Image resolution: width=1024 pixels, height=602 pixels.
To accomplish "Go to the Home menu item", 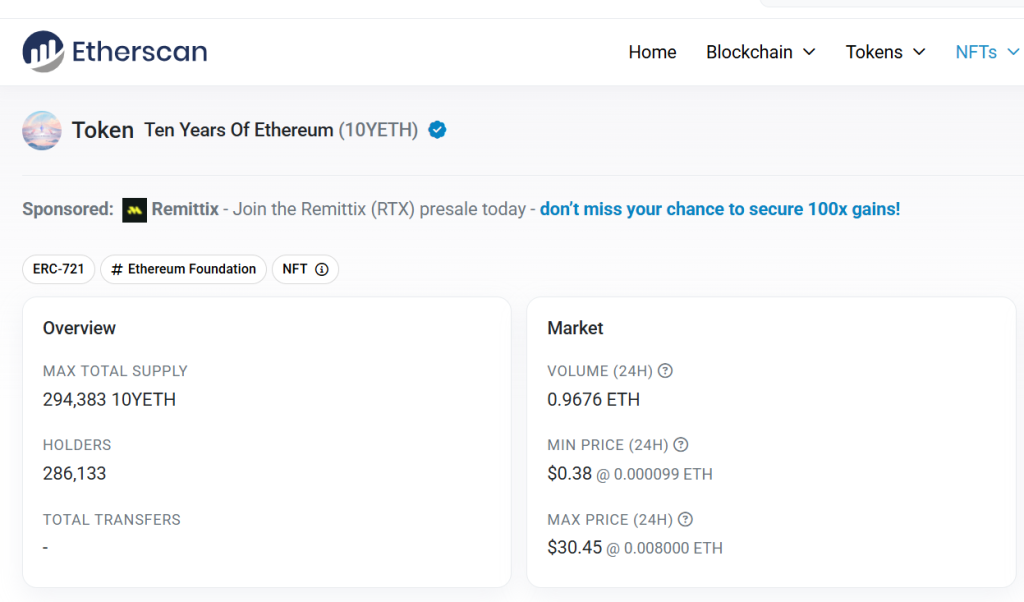I will click(652, 52).
